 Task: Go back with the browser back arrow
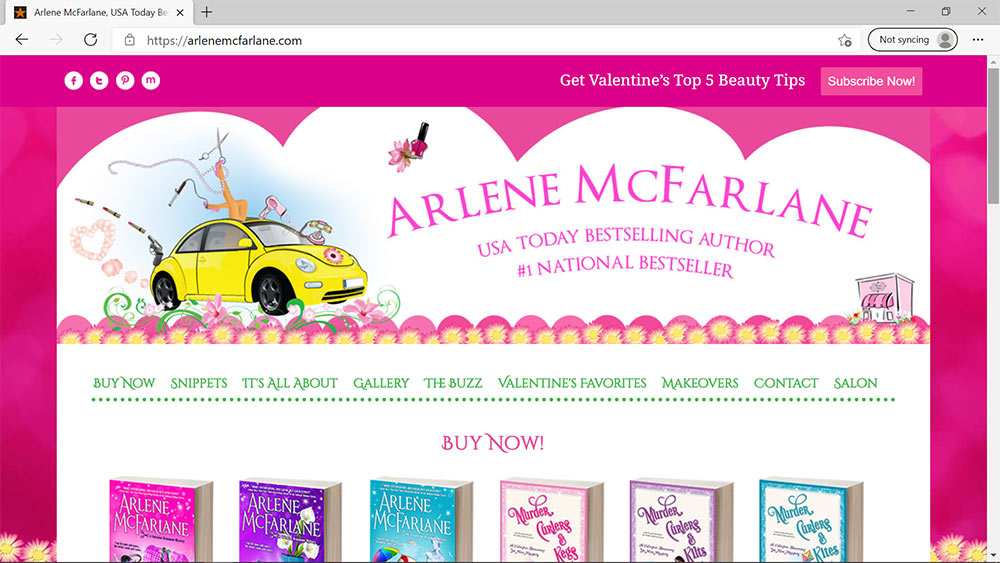[22, 40]
